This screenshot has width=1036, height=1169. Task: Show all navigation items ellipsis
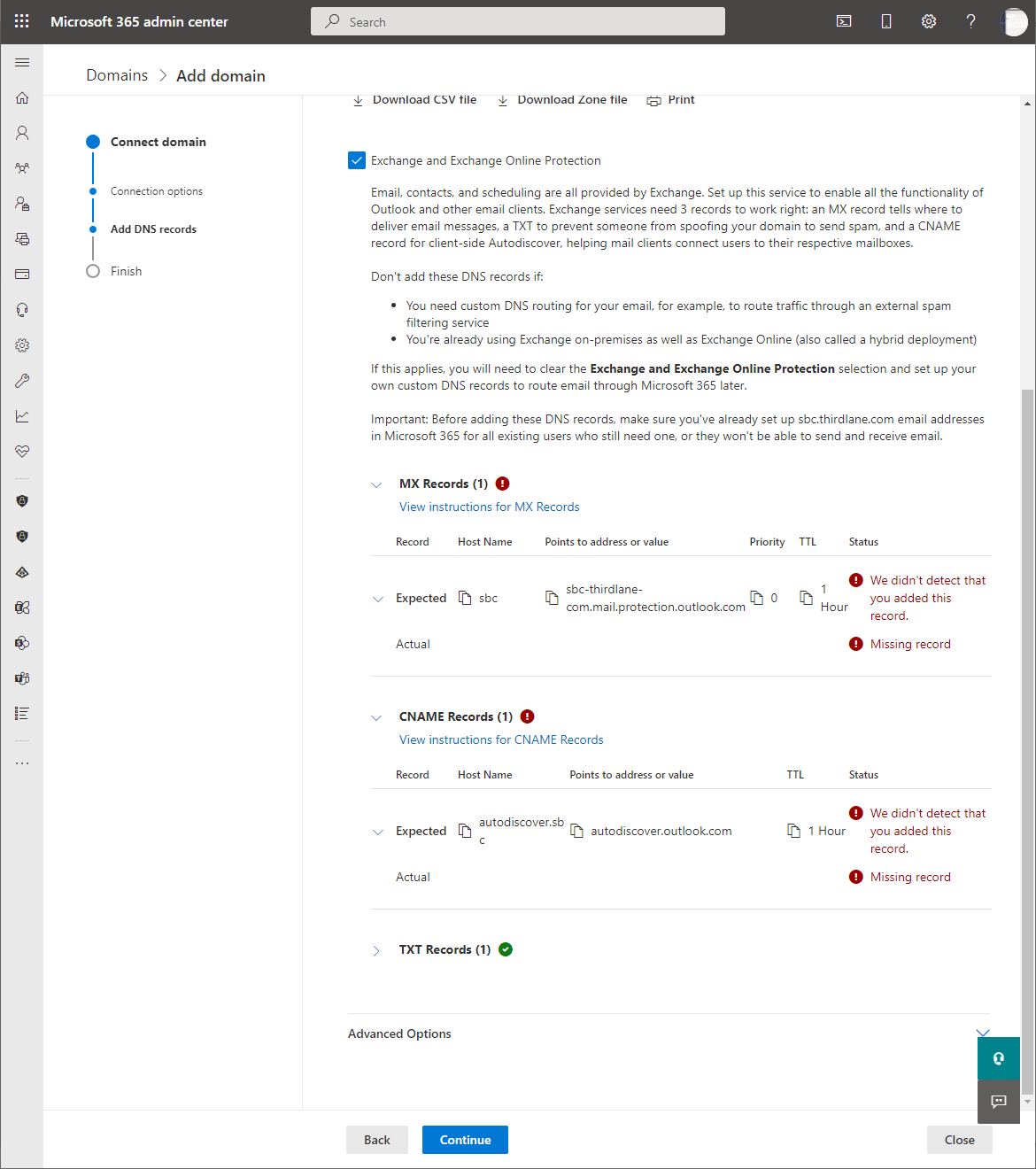click(x=22, y=763)
